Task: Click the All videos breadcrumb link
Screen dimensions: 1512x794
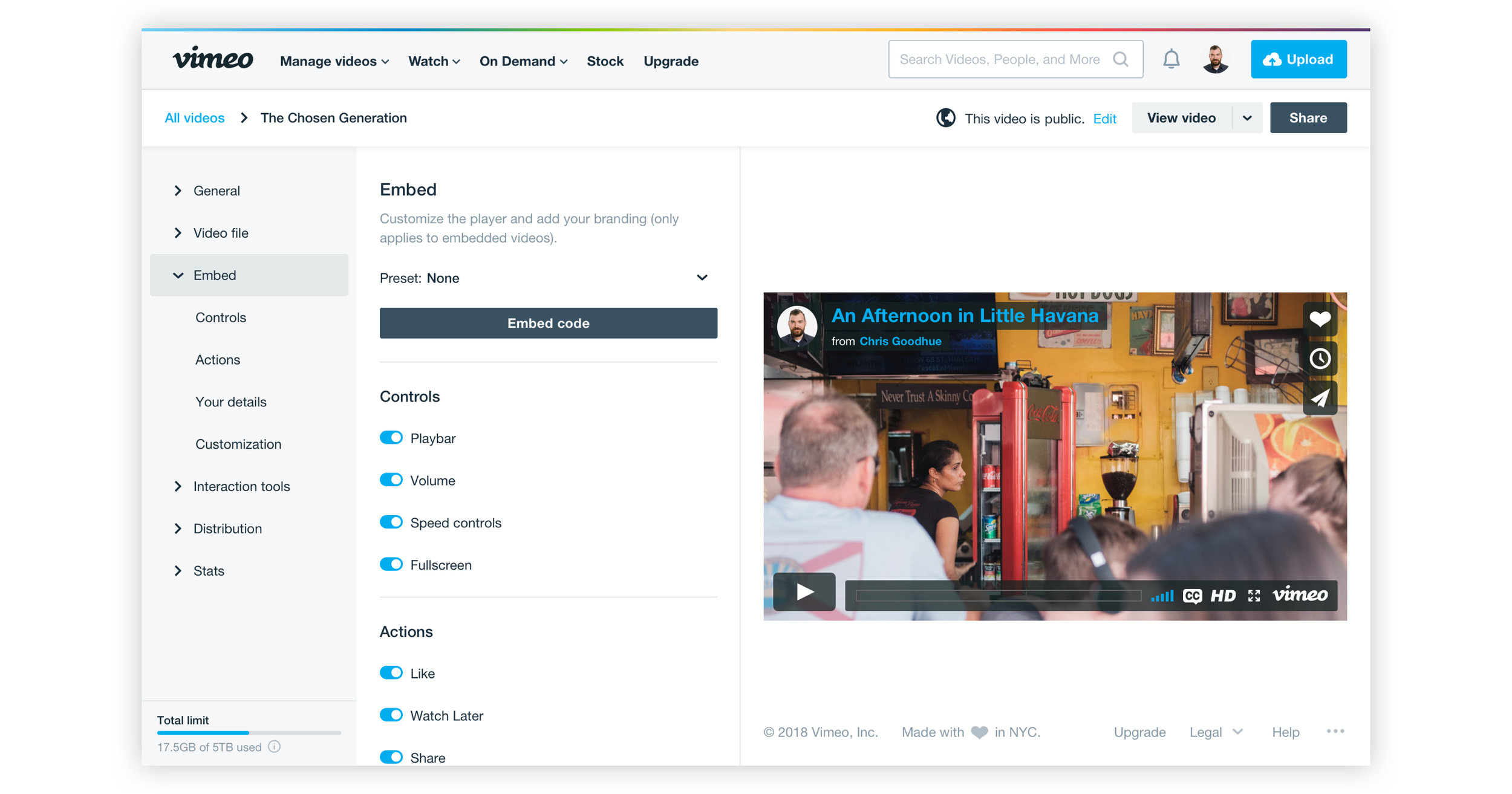Action: point(194,118)
